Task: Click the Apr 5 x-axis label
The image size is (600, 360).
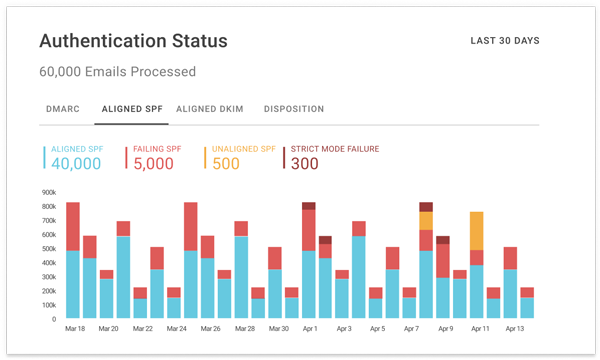Action: point(378,329)
